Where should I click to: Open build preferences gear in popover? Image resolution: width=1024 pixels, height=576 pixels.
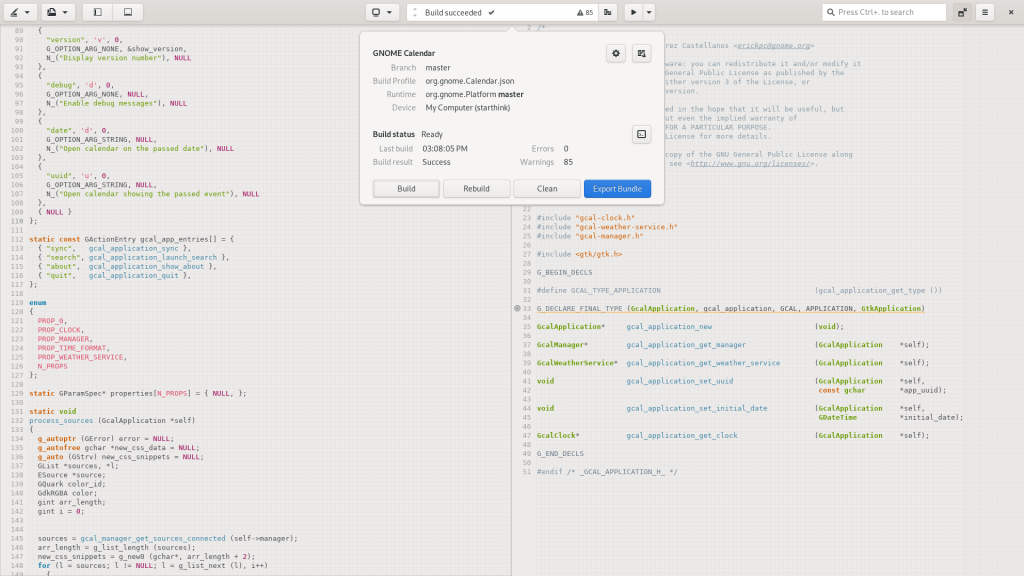616,54
